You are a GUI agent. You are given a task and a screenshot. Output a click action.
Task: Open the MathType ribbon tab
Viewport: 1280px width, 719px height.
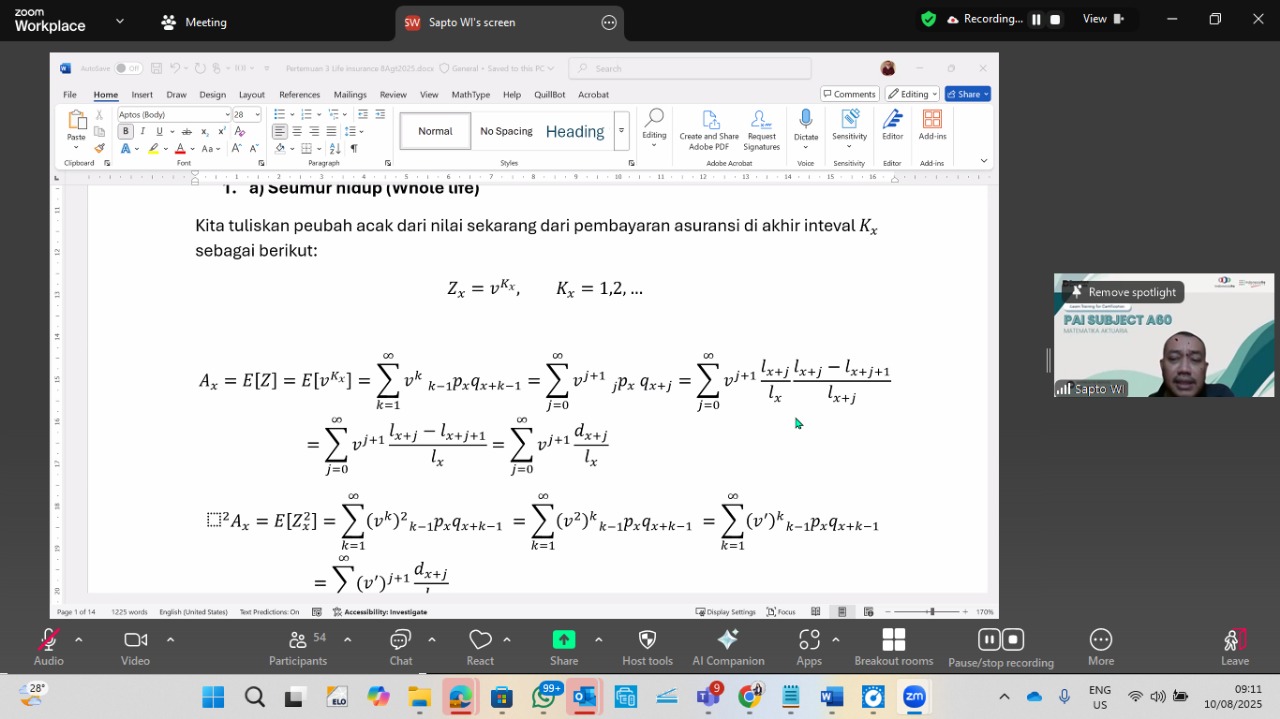[x=470, y=95]
